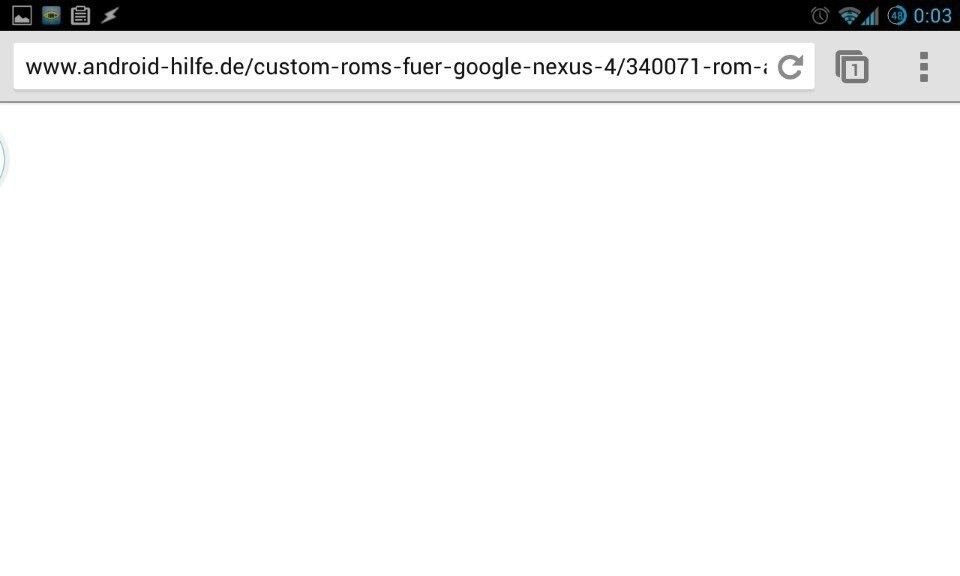The width and height of the screenshot is (960, 576).
Task: Tap the clipboard notification icon
Action: 80,15
